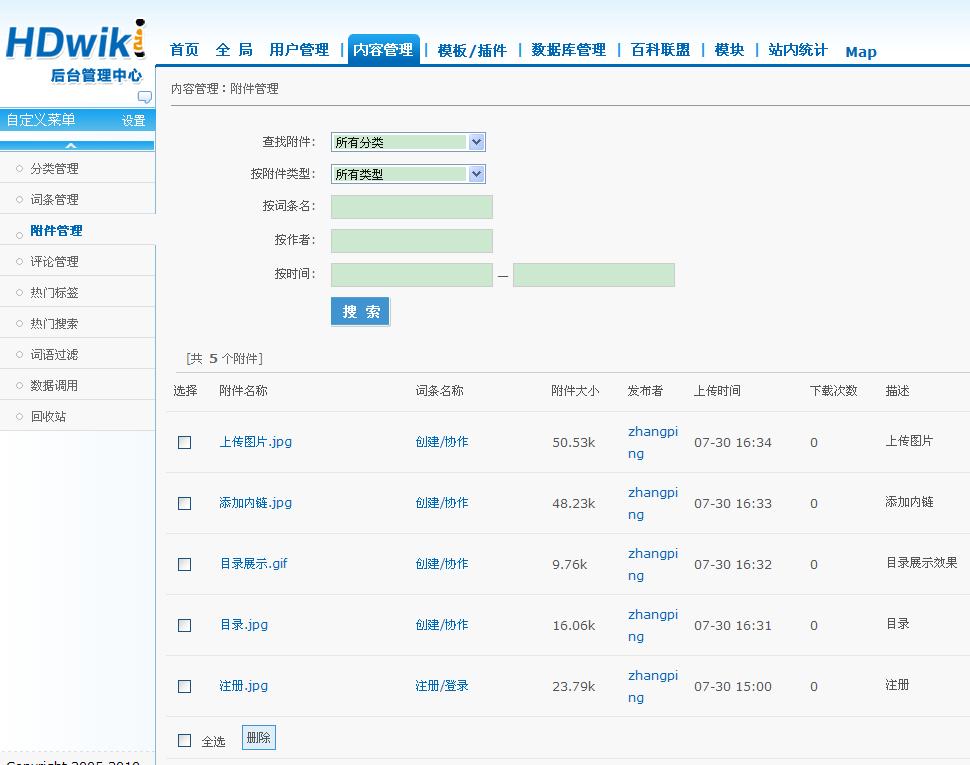Click the 删除 button
970x765 pixels.
tap(259, 737)
